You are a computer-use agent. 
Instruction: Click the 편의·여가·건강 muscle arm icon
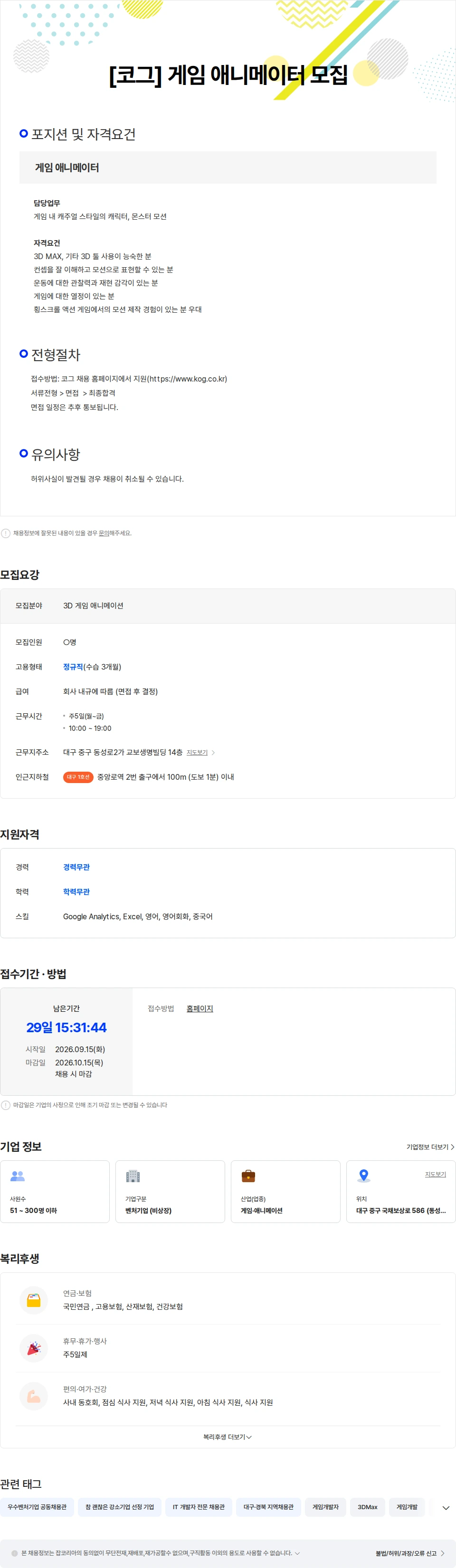pos(34,1397)
